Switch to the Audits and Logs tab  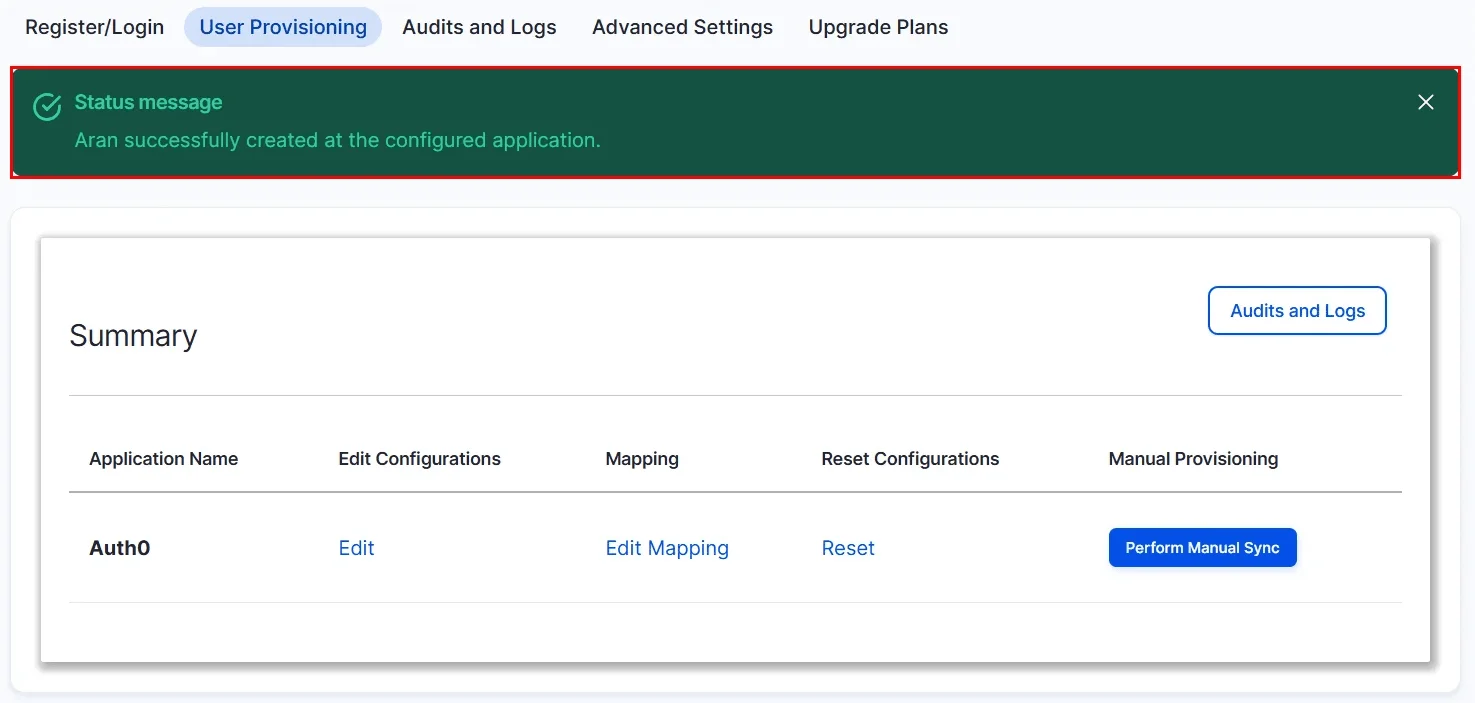tap(479, 27)
